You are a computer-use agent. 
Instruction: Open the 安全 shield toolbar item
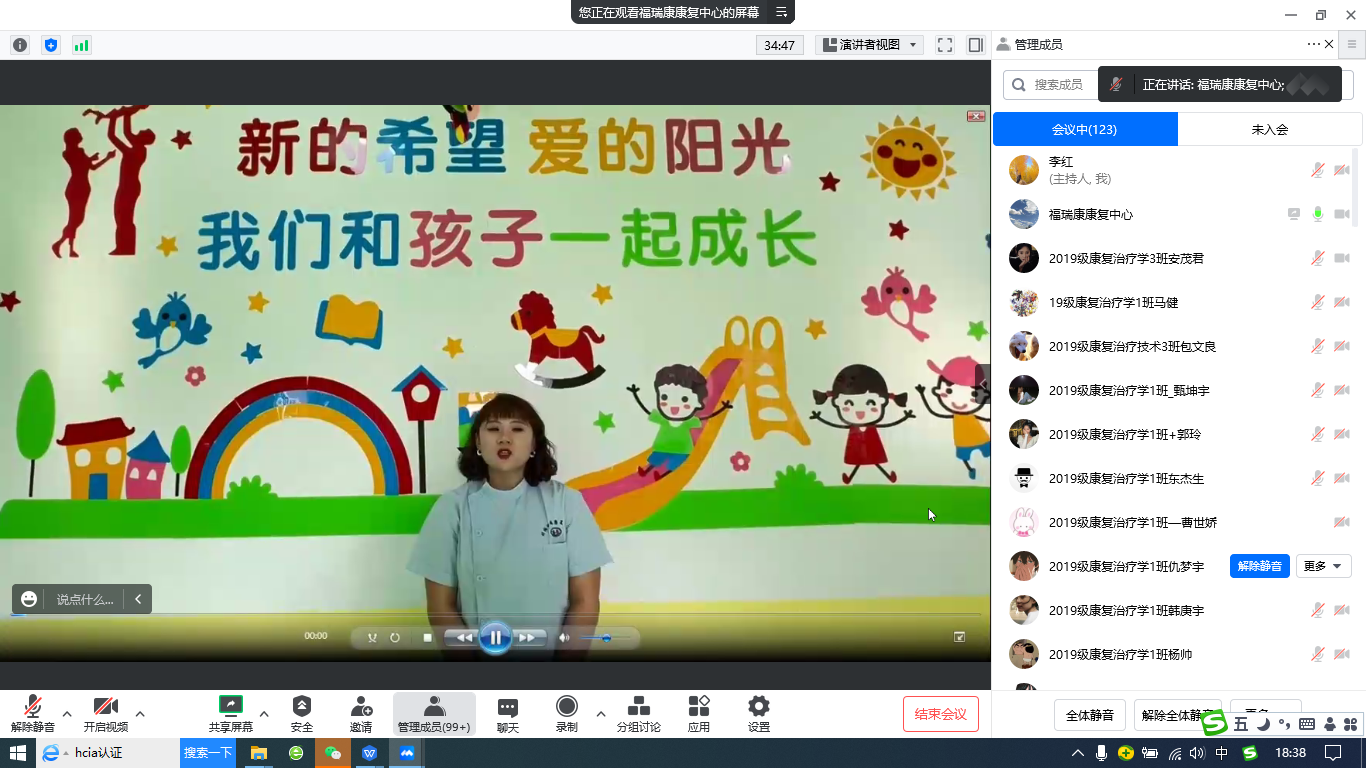[302, 714]
